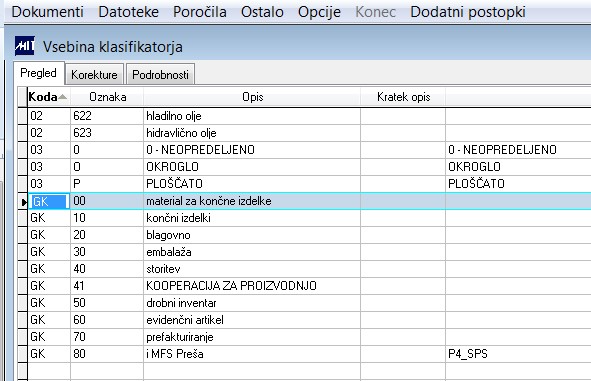Switch to the Pregled tab
591x381 pixels.
coord(39,73)
